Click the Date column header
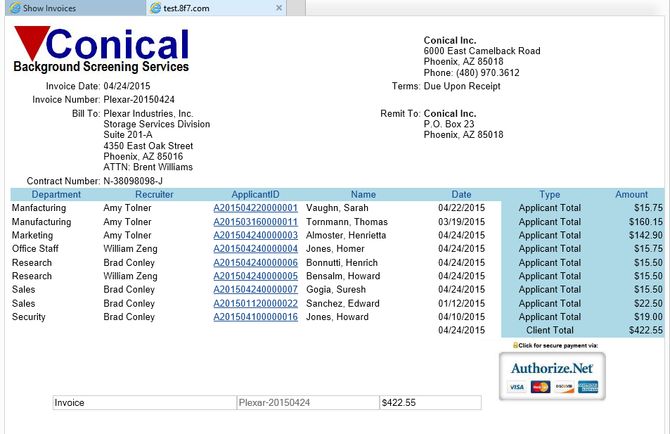This screenshot has height=434, width=670. click(x=461, y=194)
